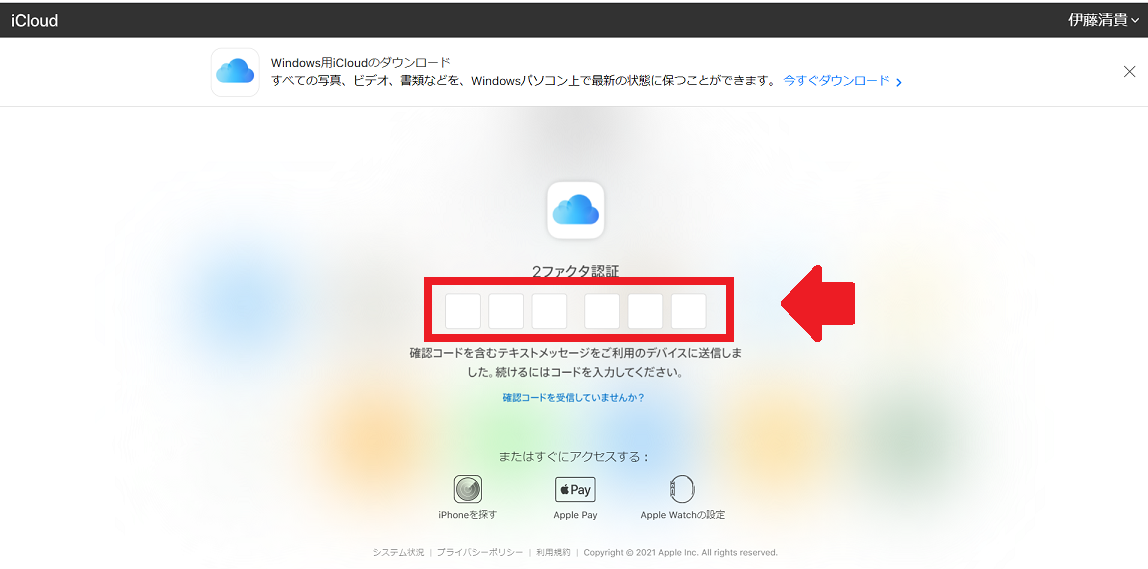Image resolution: width=1148 pixels, height=569 pixels.
Task: Focus the sixth verification code digit box
Action: click(x=688, y=311)
